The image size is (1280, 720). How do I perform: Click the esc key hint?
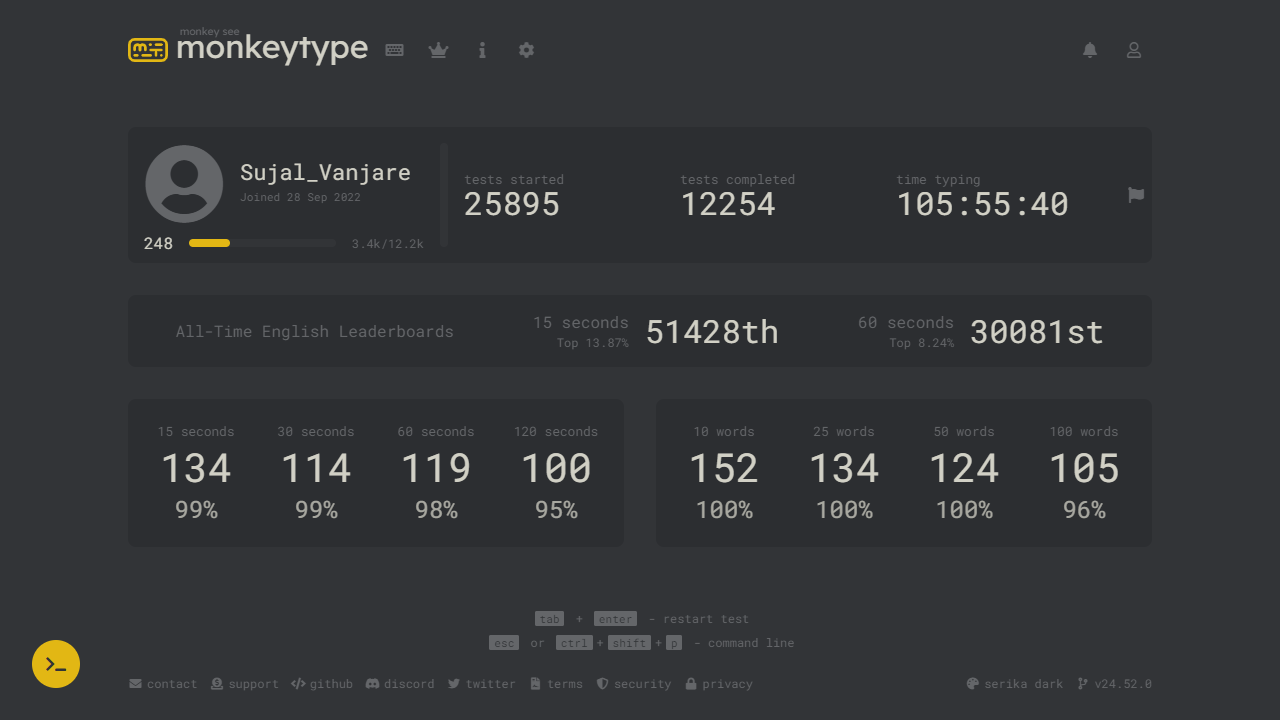click(504, 643)
